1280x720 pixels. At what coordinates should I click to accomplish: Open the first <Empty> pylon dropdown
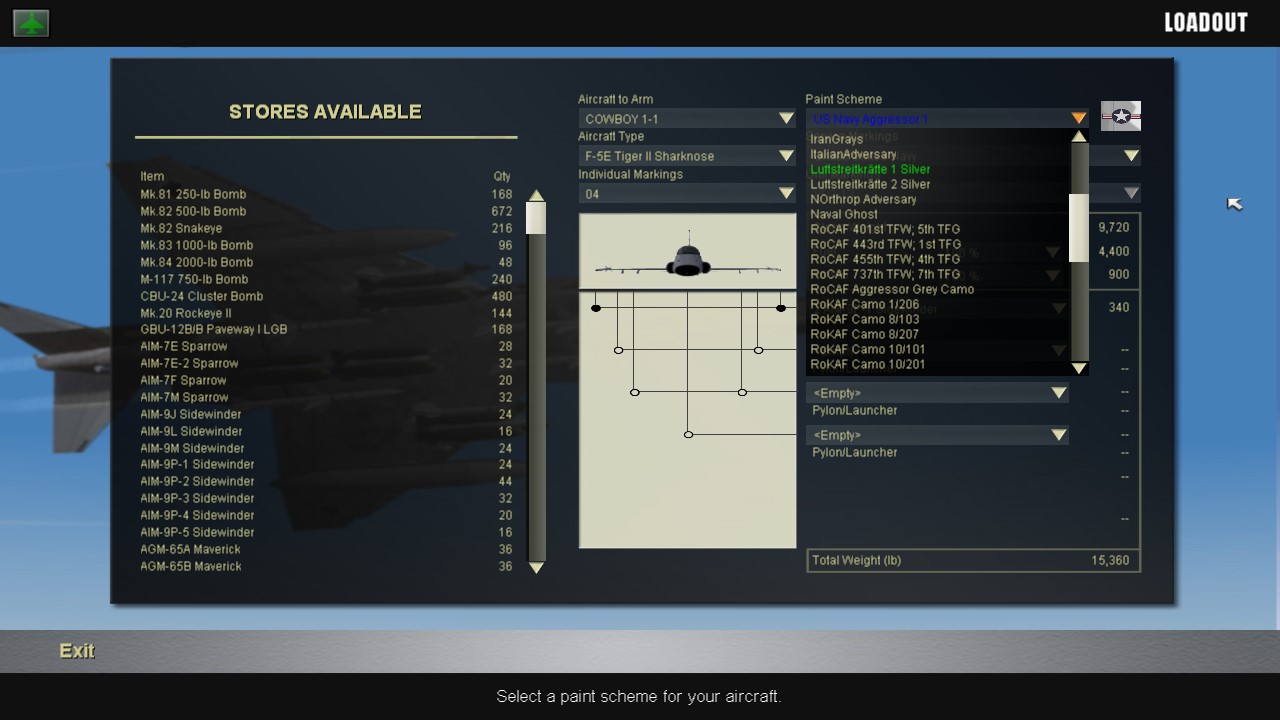coord(937,393)
